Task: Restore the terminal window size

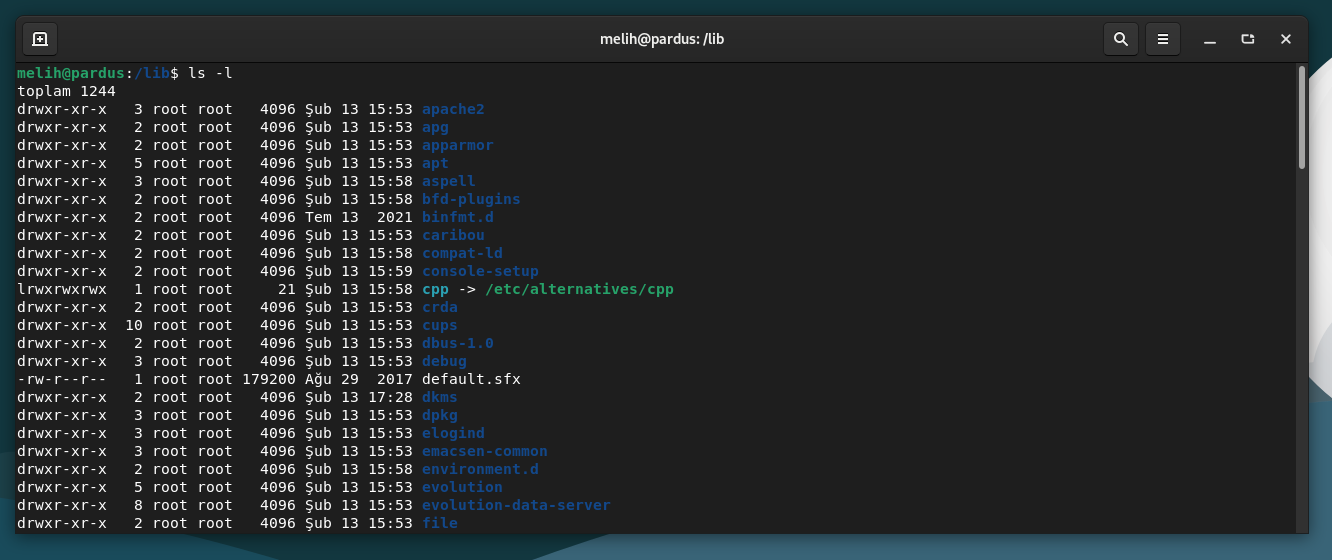Action: point(1248,39)
